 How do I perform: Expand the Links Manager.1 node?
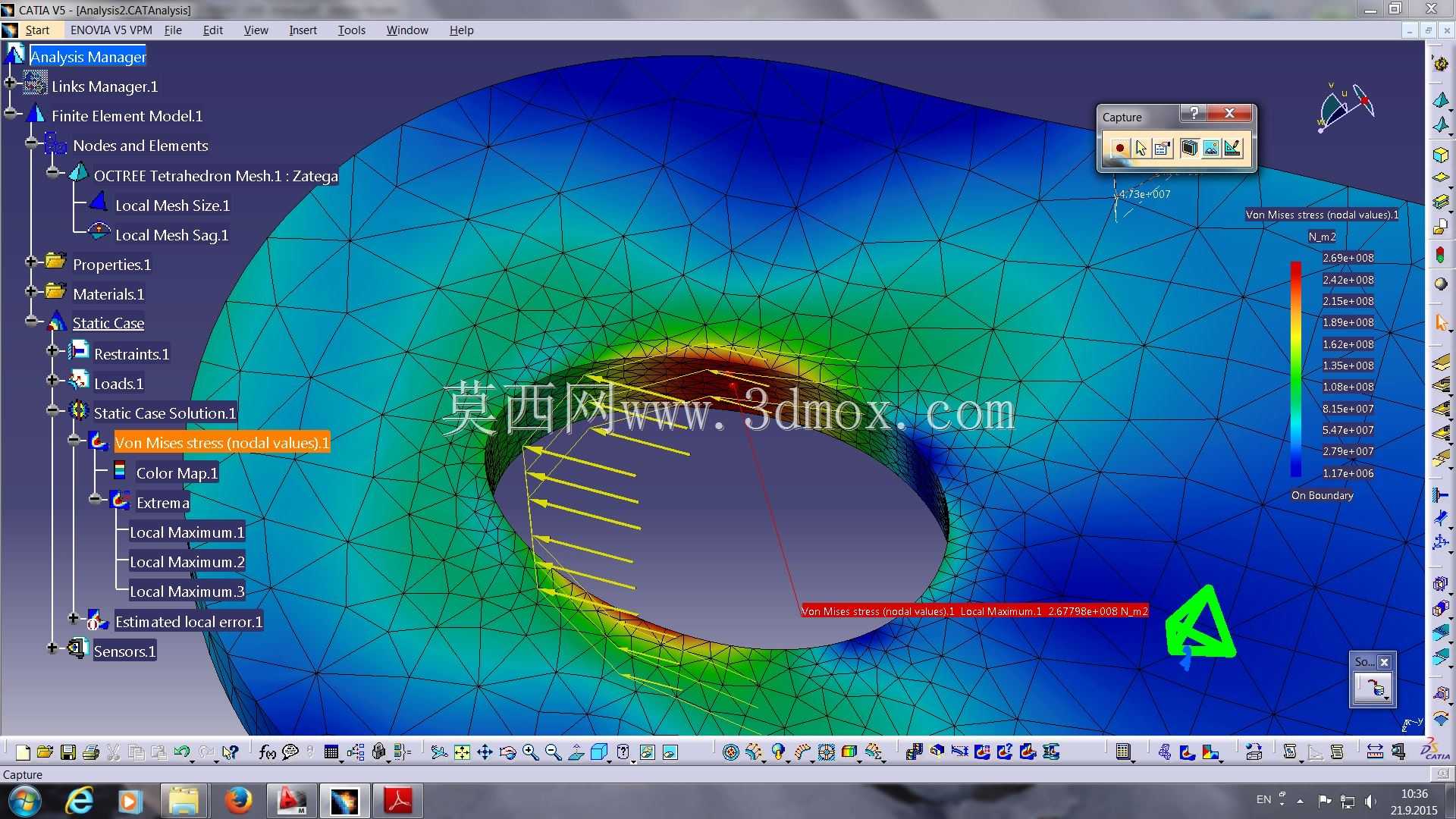(11, 83)
